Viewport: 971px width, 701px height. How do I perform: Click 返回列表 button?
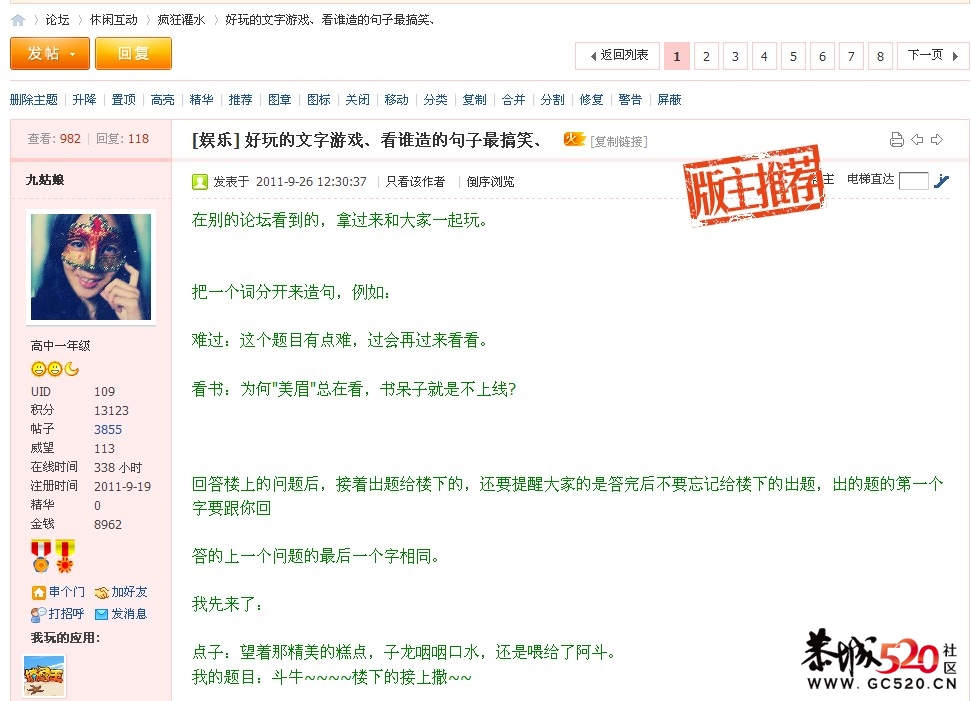pos(617,56)
